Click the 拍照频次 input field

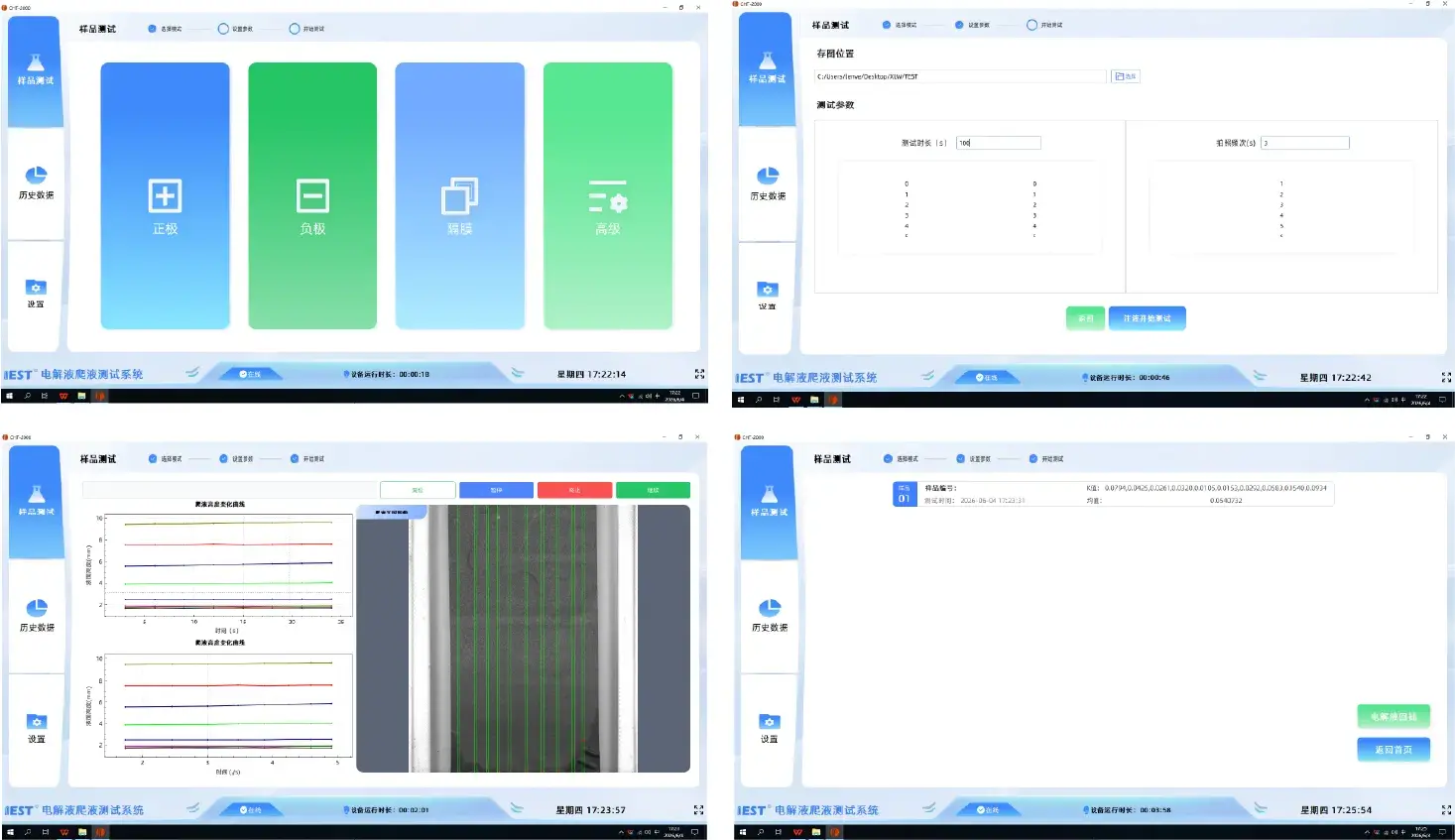[1305, 143]
